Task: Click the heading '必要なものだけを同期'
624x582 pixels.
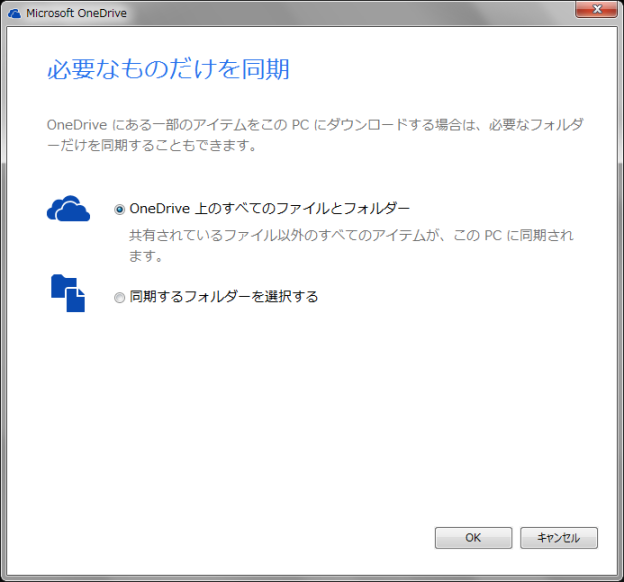Action: [168, 69]
